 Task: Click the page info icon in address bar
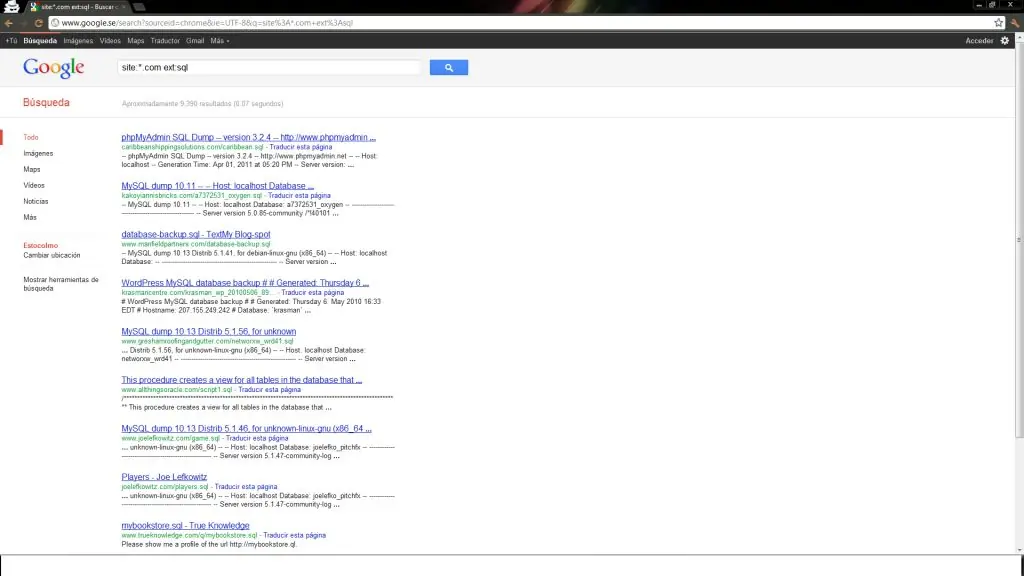(55, 23)
